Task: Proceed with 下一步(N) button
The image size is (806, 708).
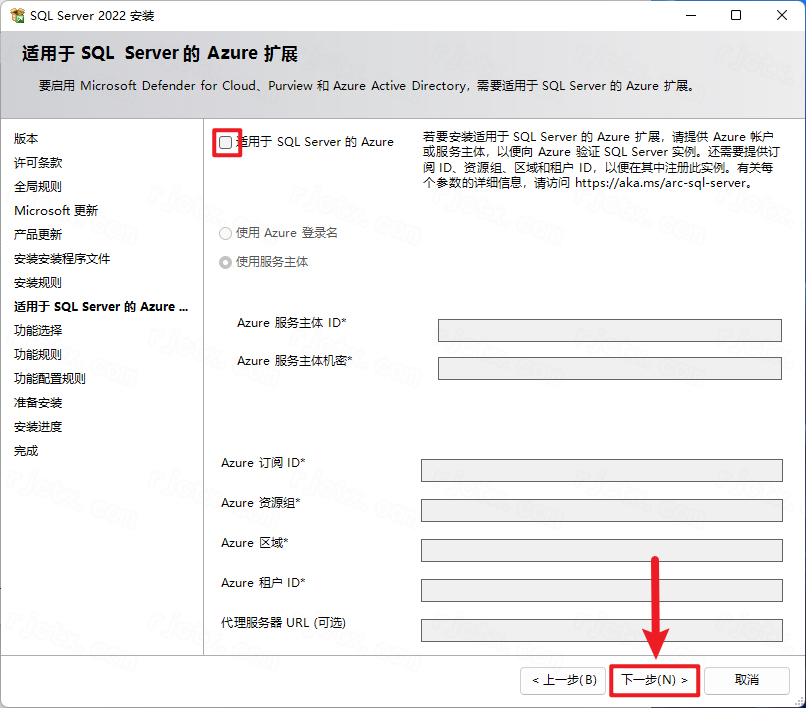Action: [654, 680]
